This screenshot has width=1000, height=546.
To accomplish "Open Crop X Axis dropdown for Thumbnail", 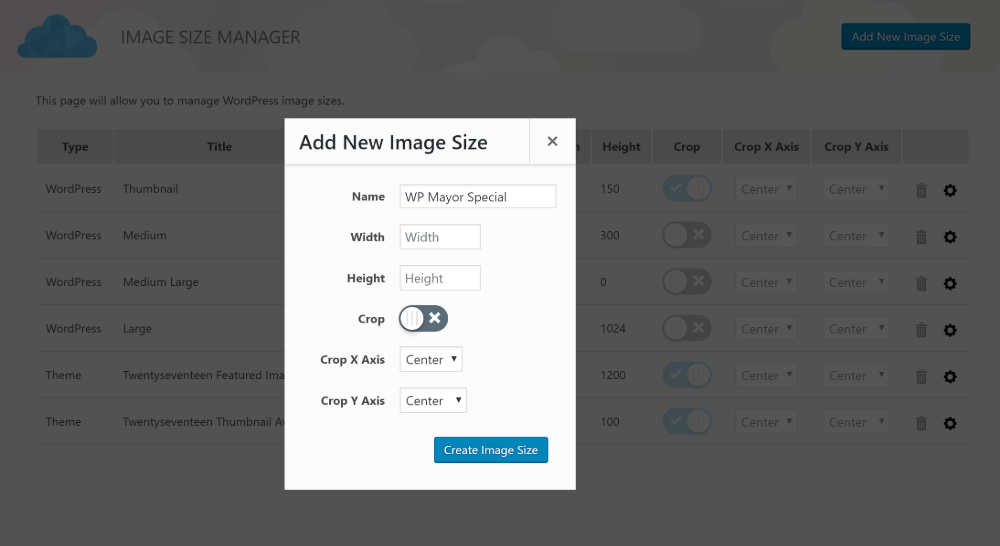I will (766, 189).
